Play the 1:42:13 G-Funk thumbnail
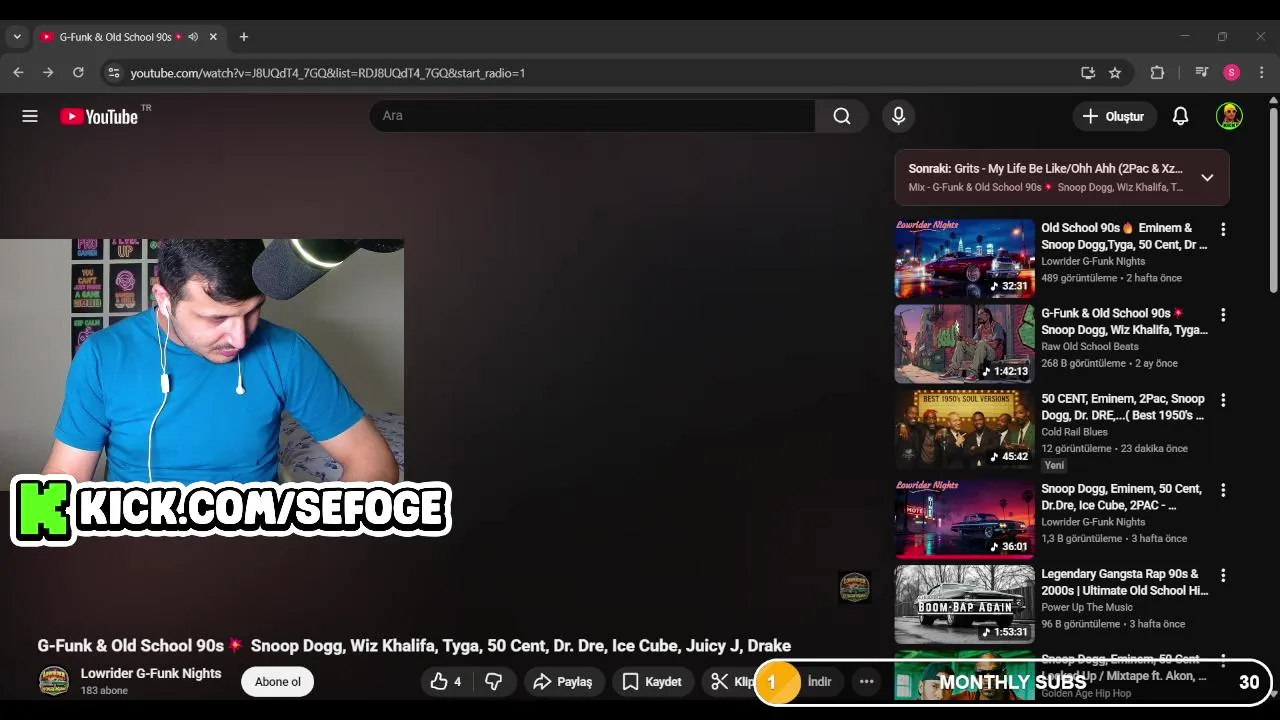The width and height of the screenshot is (1280, 720). pyautogui.click(x=964, y=344)
